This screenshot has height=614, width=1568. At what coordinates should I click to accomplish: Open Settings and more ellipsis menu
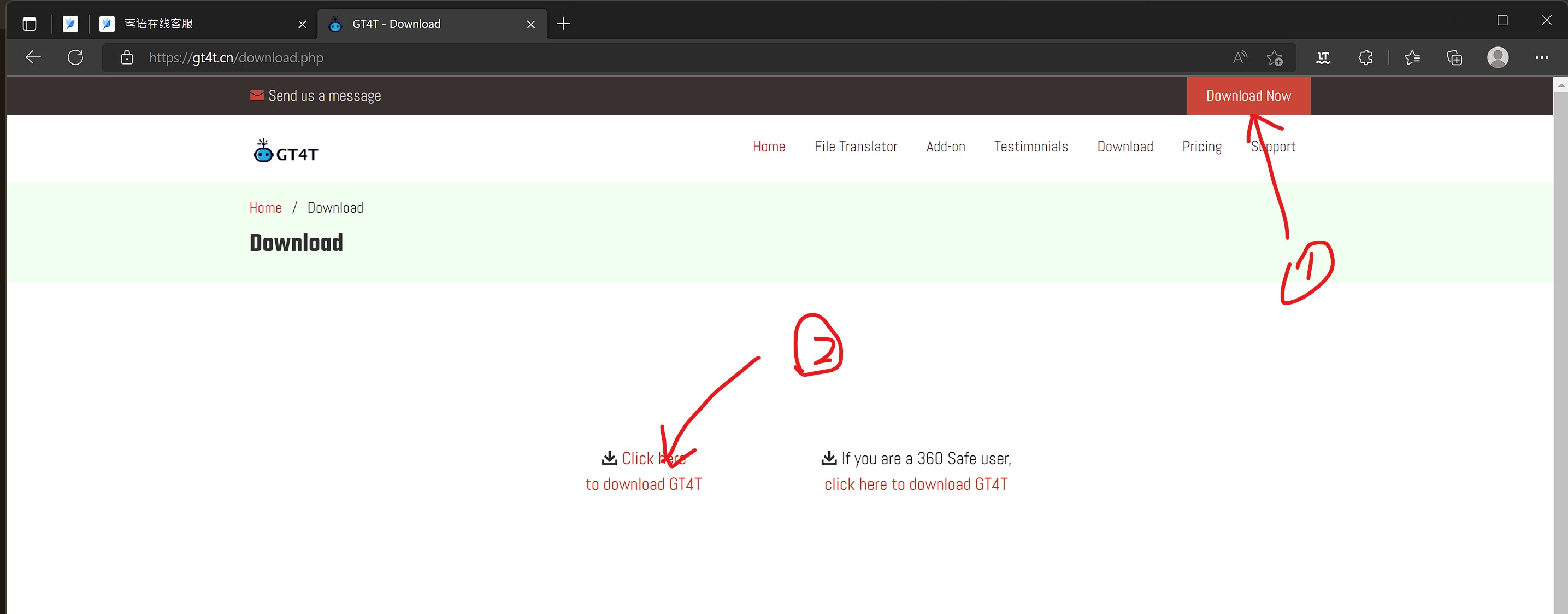pos(1541,57)
